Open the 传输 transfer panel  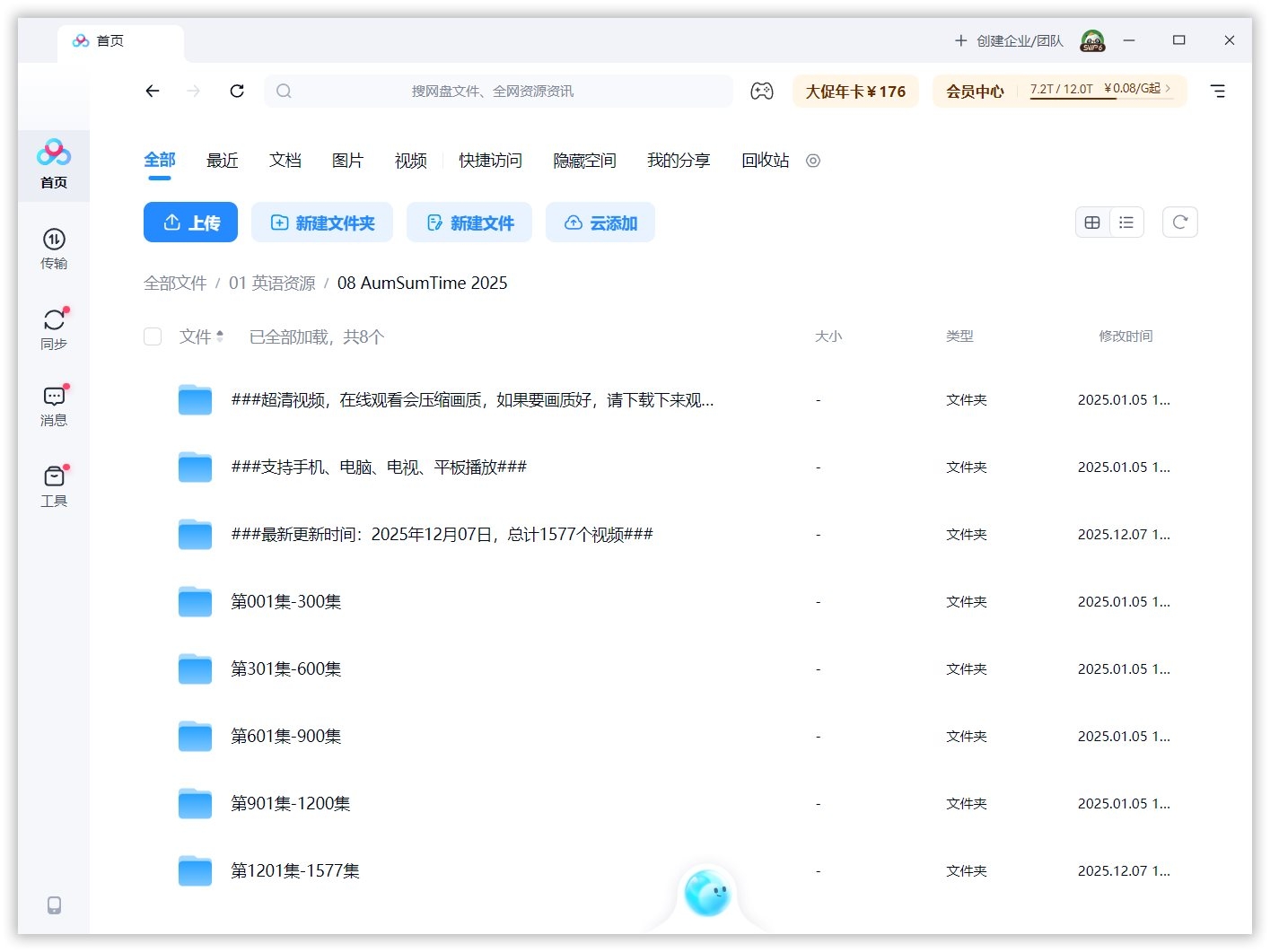pos(54,249)
